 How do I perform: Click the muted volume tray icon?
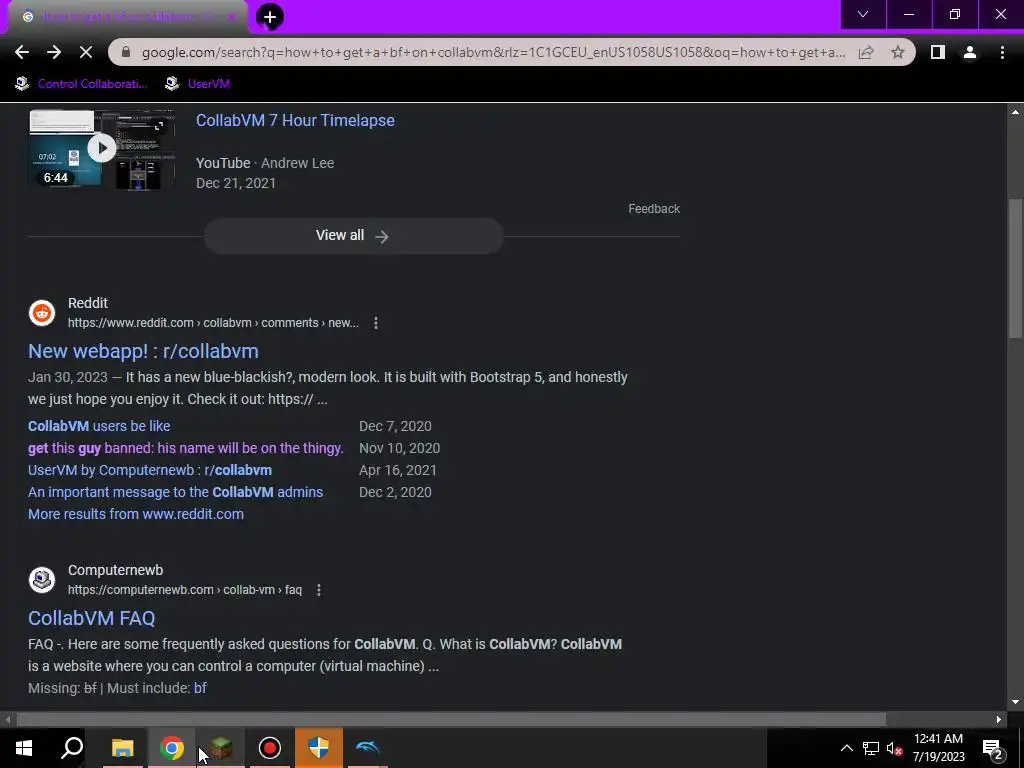coord(895,748)
